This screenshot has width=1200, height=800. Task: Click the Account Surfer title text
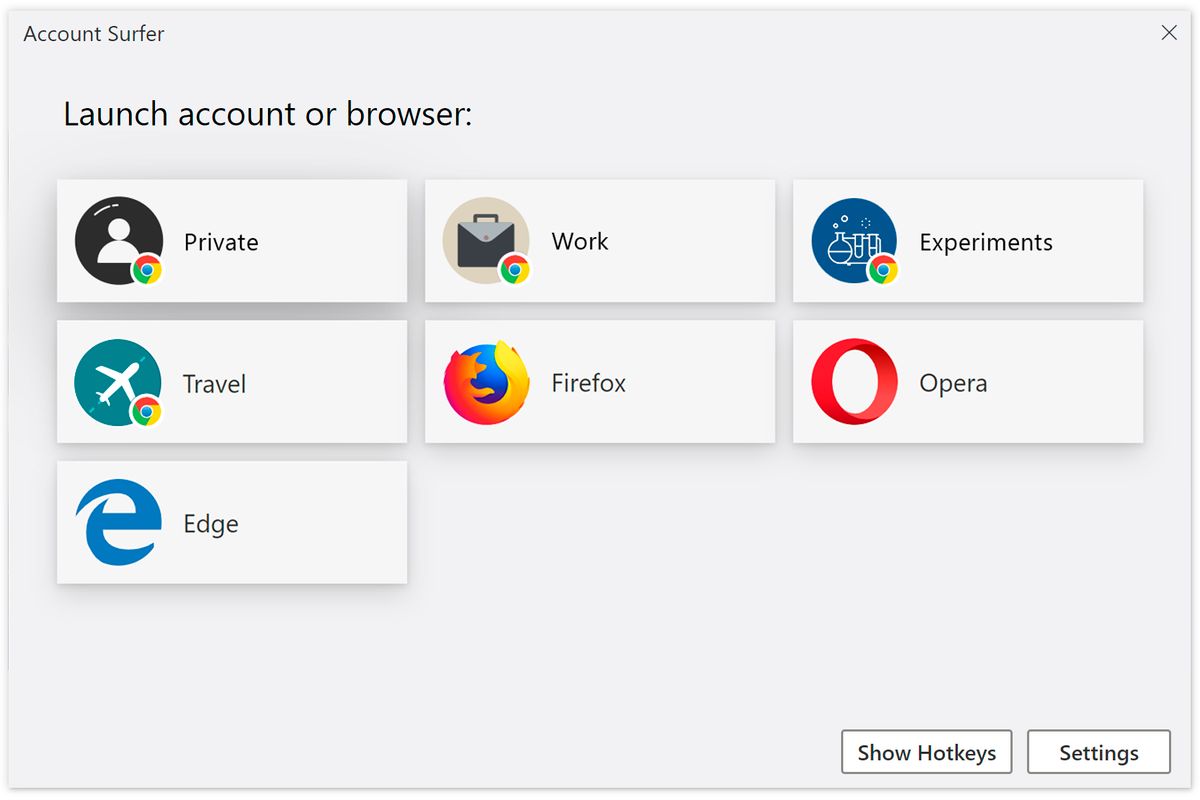[93, 33]
